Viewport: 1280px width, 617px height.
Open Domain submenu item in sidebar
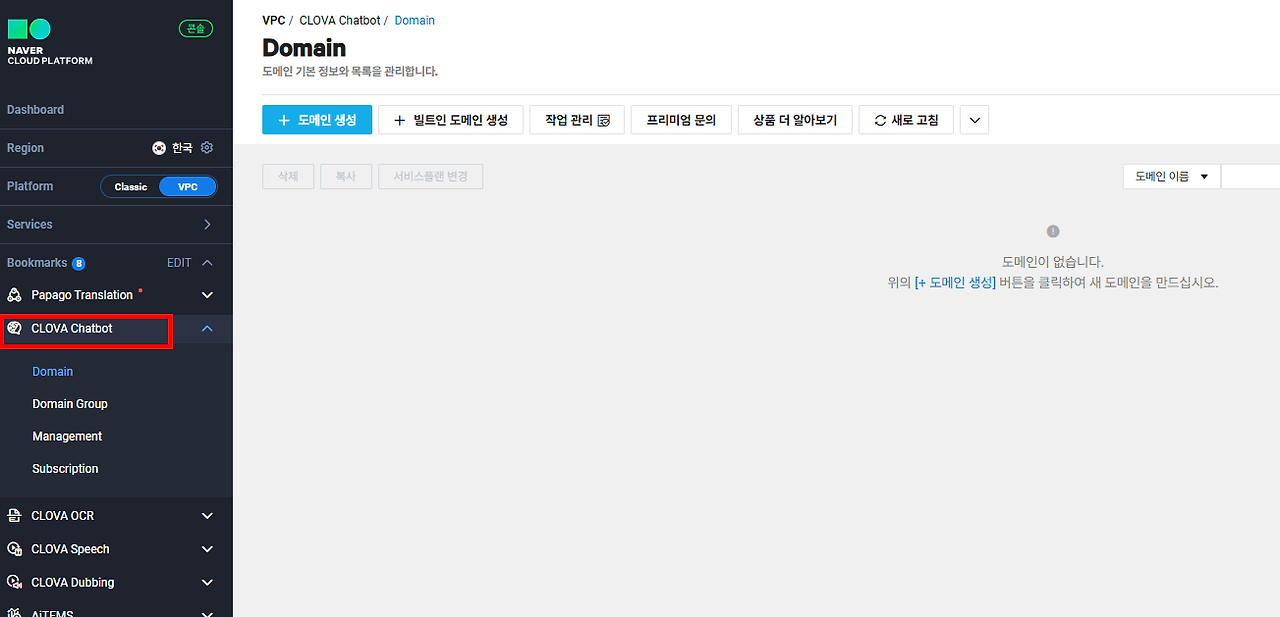[x=53, y=372]
